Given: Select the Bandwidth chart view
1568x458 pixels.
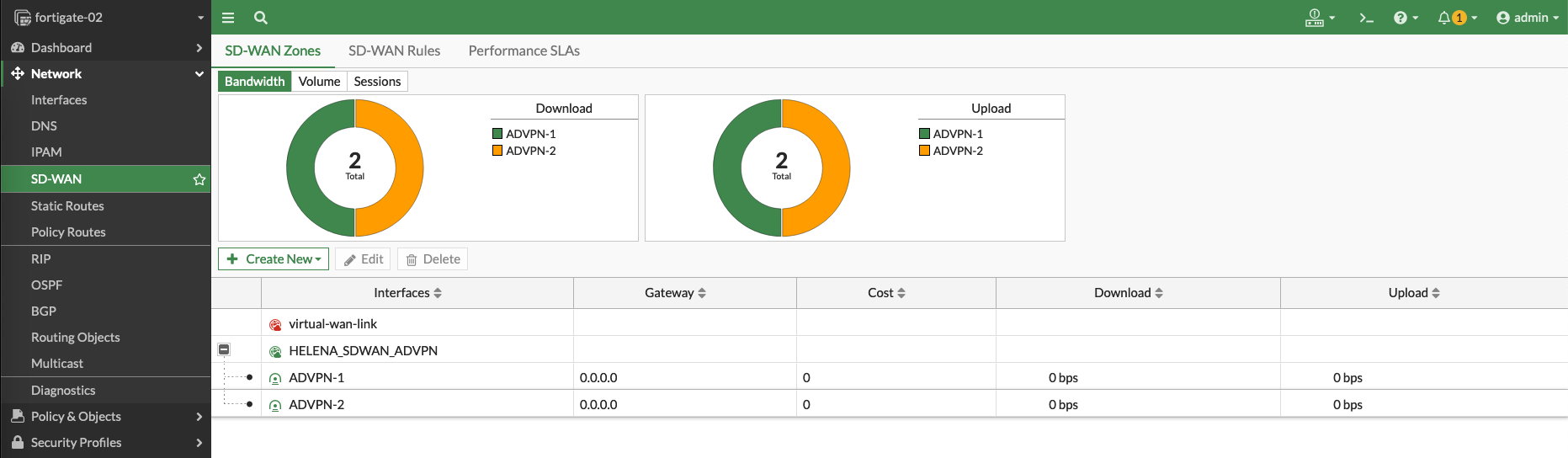Looking at the screenshot, I should tap(254, 82).
